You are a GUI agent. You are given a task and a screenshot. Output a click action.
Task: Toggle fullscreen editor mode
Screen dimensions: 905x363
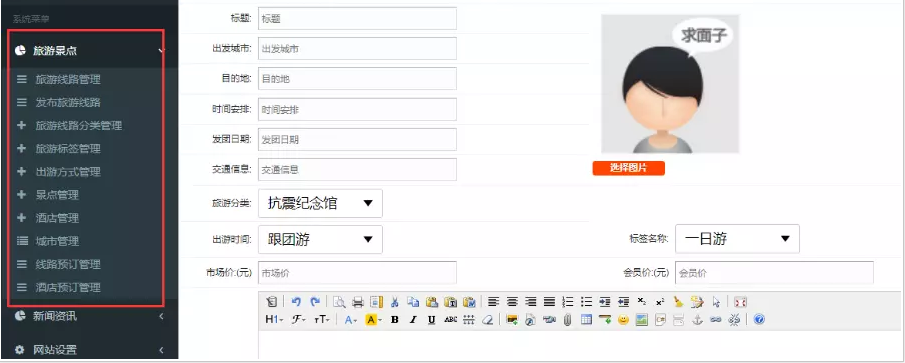coord(741,302)
